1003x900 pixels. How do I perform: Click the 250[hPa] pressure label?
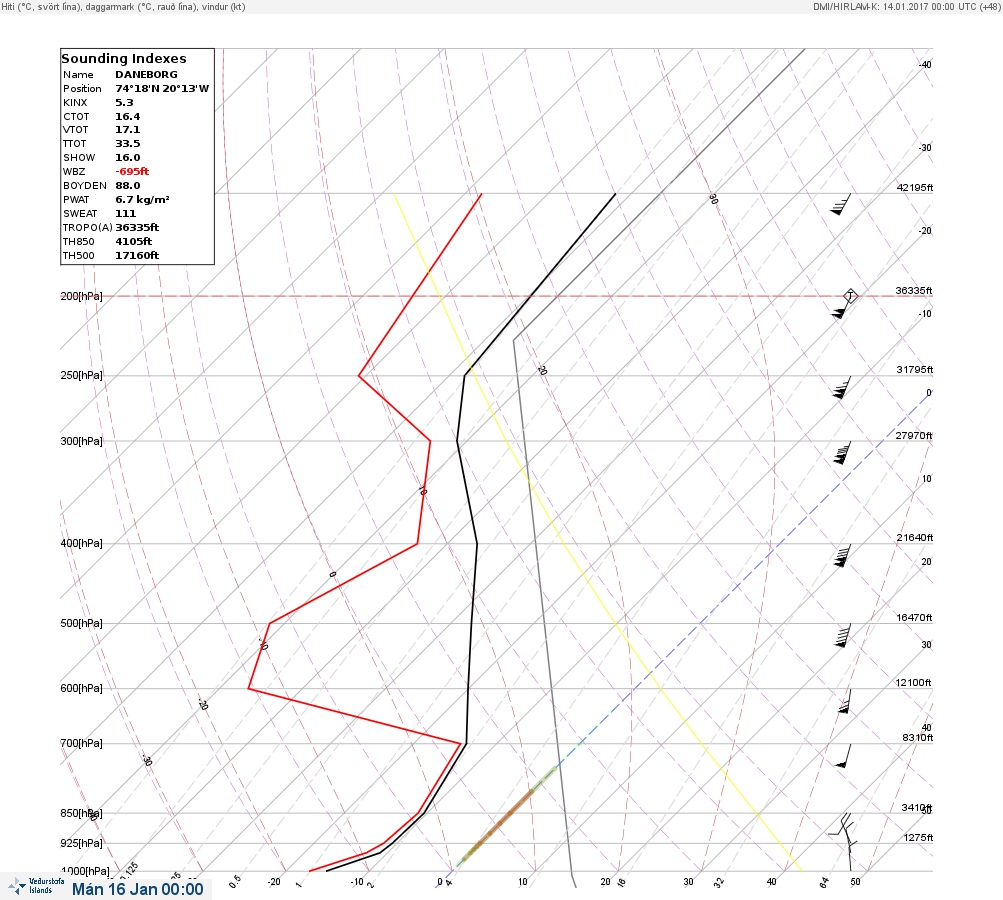tap(81, 375)
